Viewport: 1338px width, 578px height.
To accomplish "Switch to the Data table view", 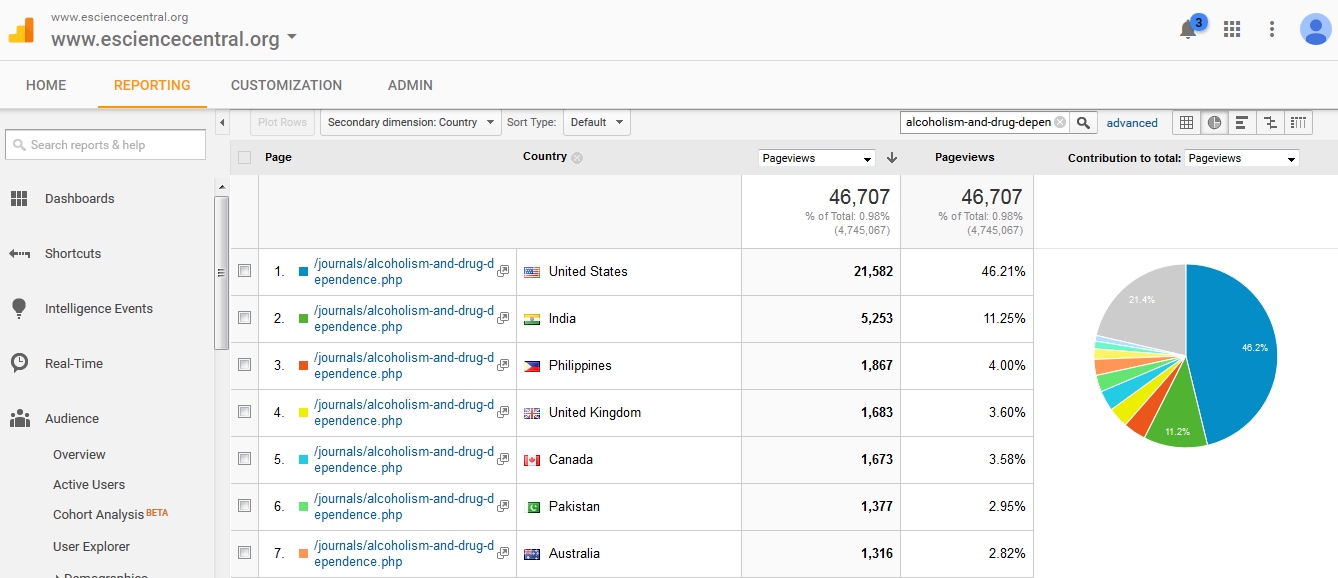I will [x=1186, y=123].
